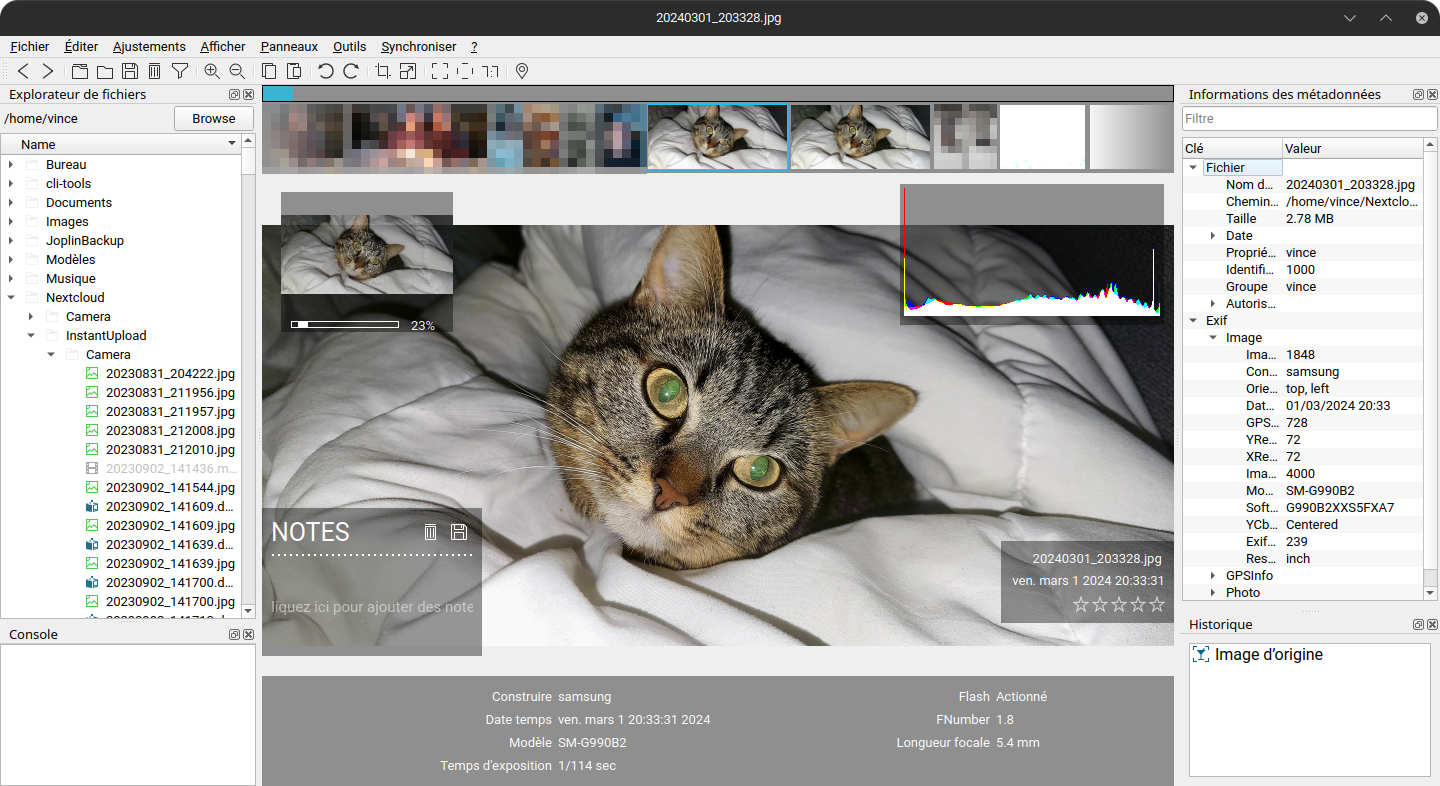The height and width of the screenshot is (786, 1440).
Task: Click the map location pin icon
Action: click(521, 71)
